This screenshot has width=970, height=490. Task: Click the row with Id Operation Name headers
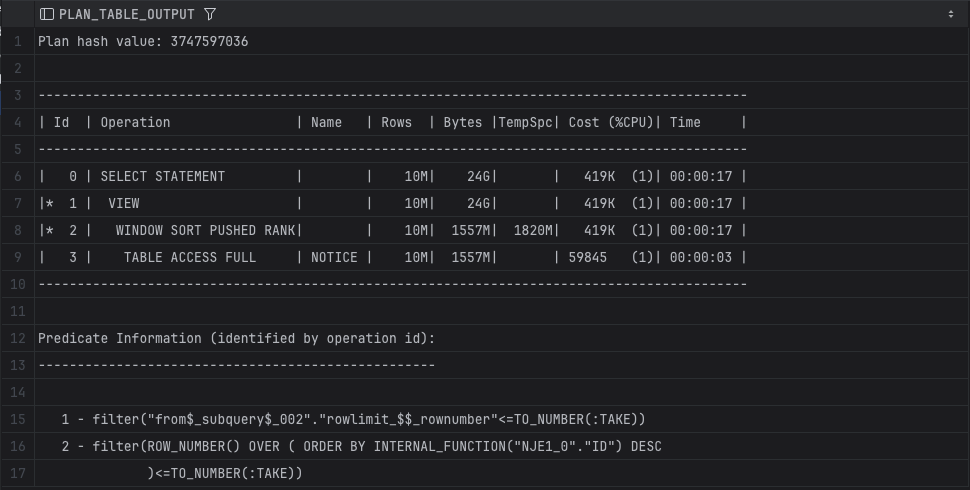502,122
